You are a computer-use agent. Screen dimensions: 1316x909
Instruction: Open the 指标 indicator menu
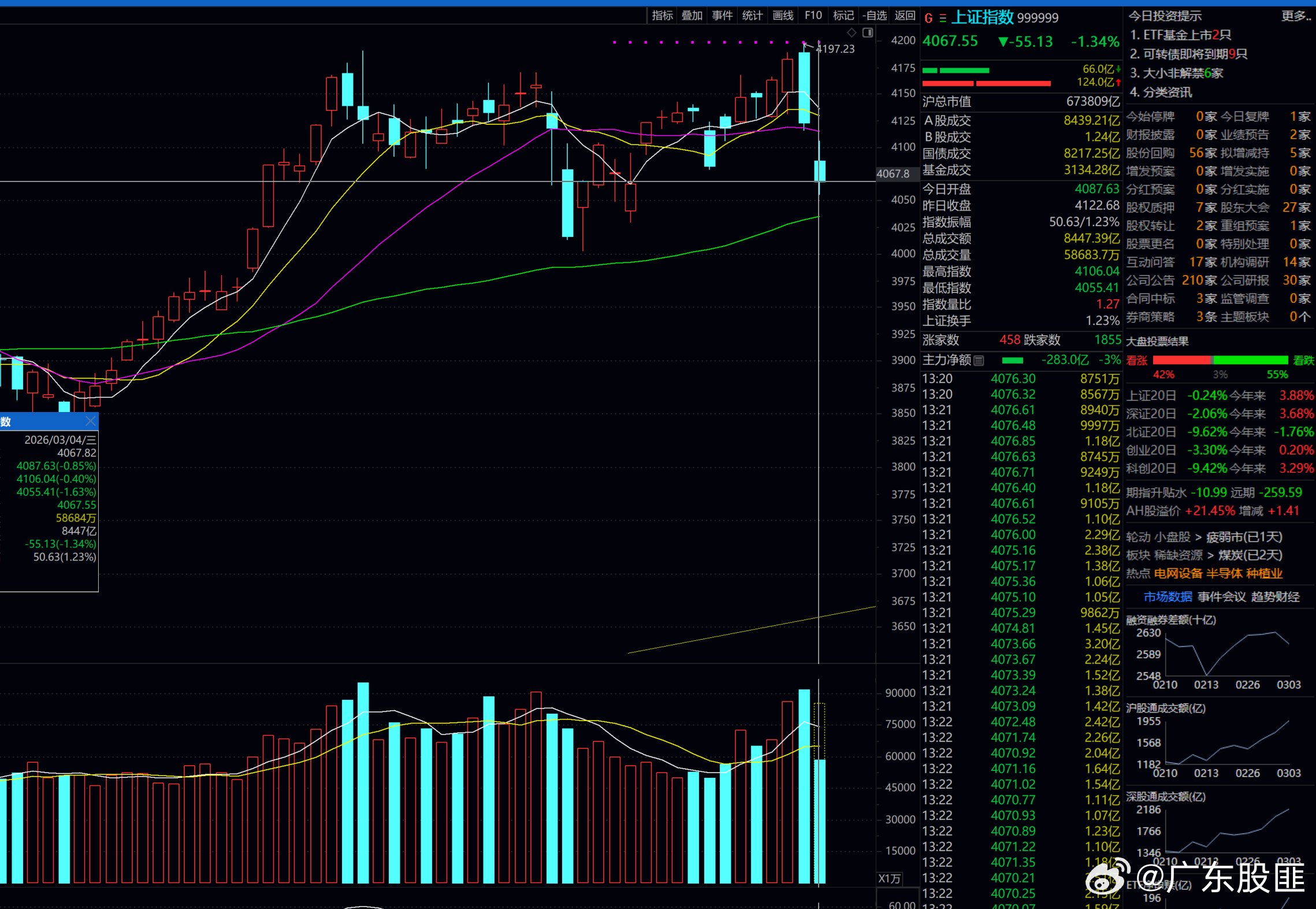[x=662, y=16]
